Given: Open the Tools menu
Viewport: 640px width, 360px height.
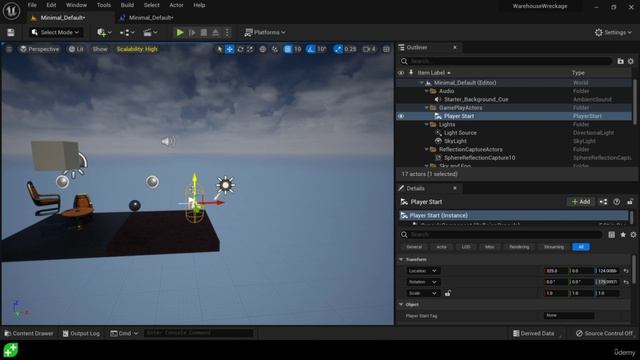Looking at the screenshot, I should point(104,5).
